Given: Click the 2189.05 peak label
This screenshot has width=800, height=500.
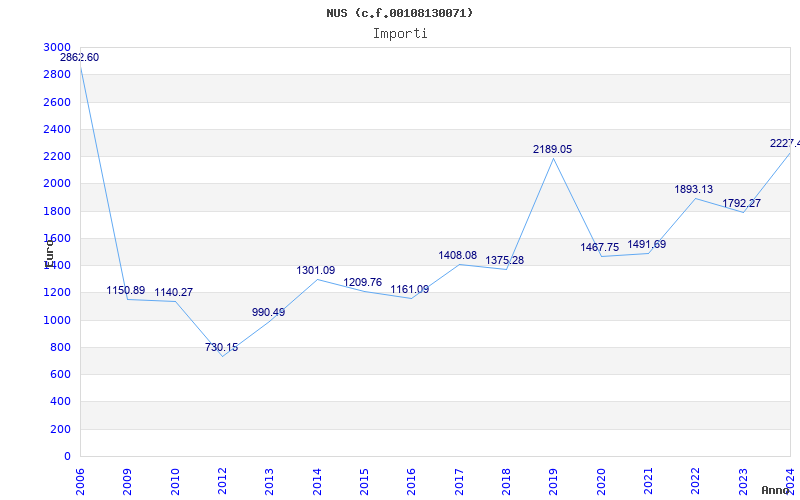Looking at the screenshot, I should [553, 149].
